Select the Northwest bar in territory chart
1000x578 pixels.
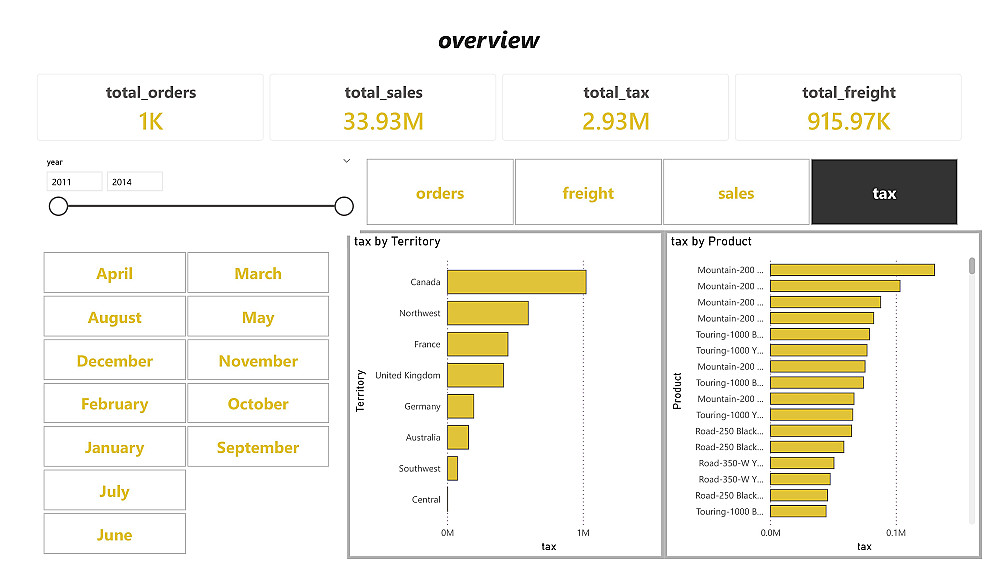488,313
